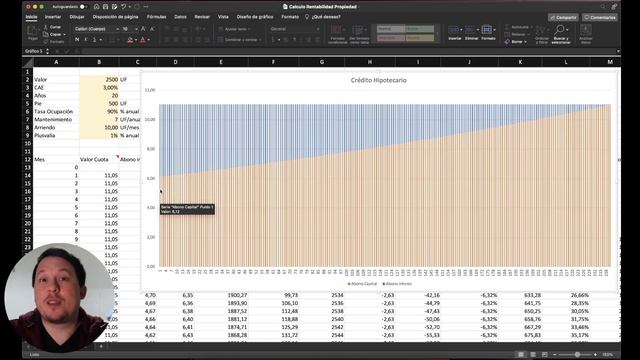Click the Undo arrow icon
Screen dimensions: 640x360
(x=123, y=7)
